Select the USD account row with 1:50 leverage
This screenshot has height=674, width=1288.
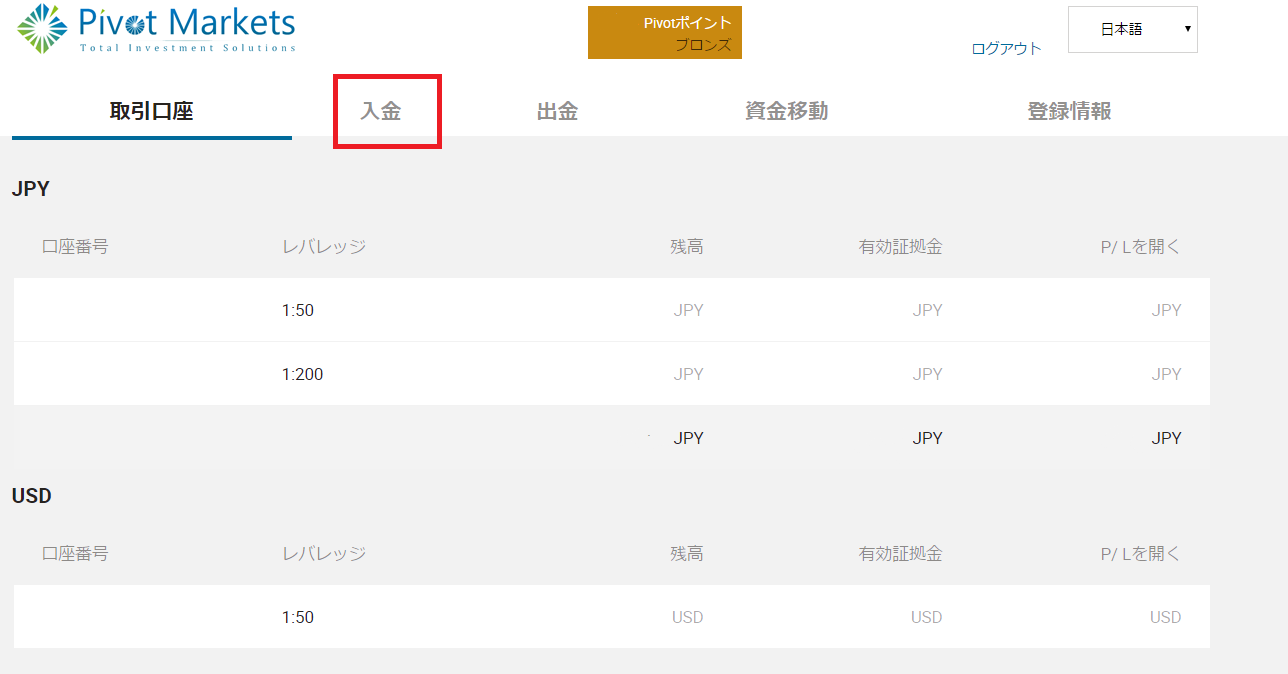(x=612, y=617)
